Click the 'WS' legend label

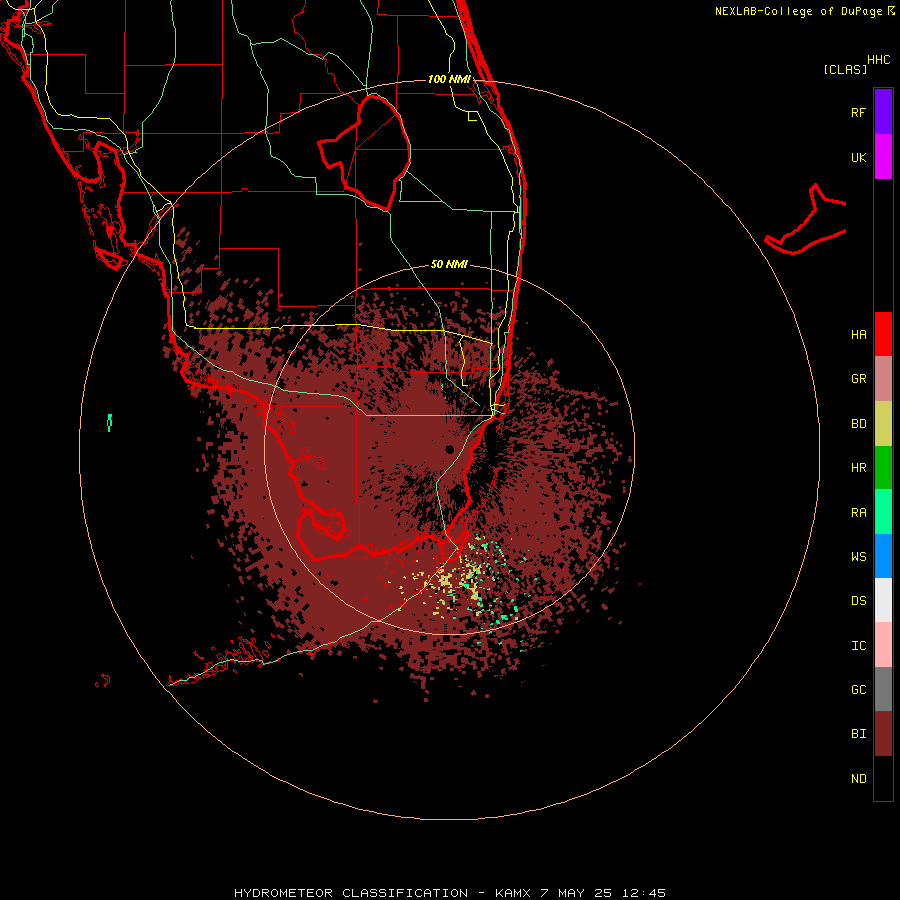[858, 556]
